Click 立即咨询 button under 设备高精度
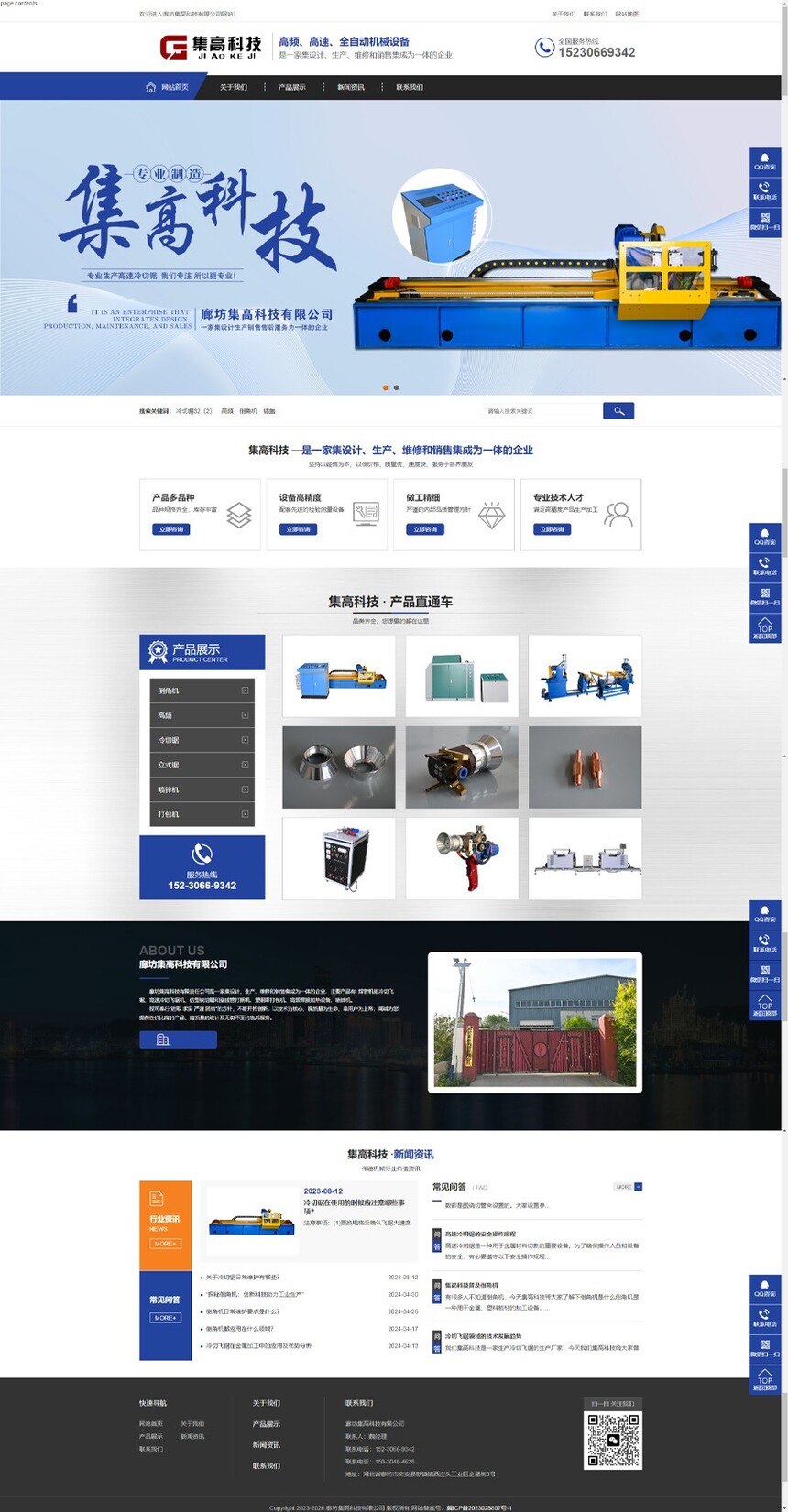The height and width of the screenshot is (1512, 788). pyautogui.click(x=298, y=529)
